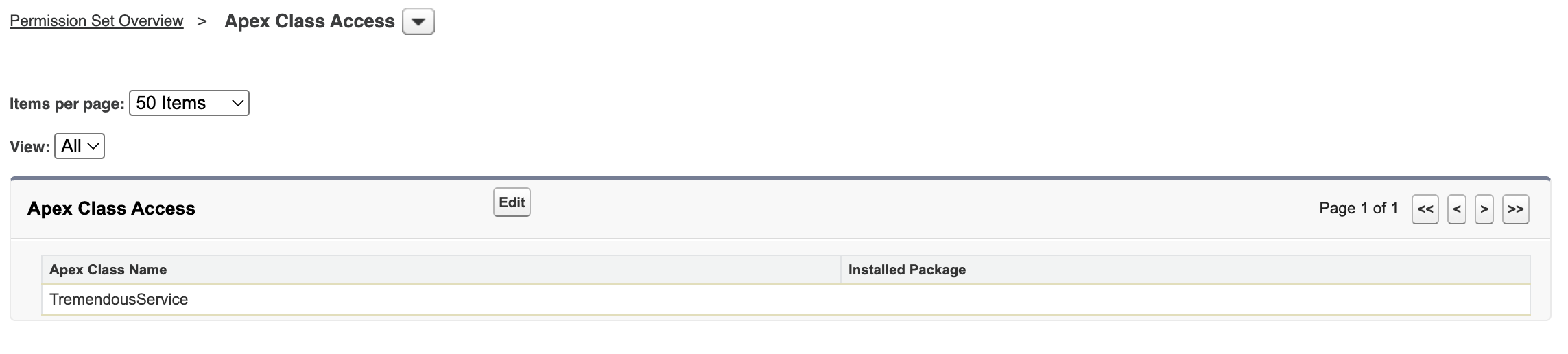Jump to the first page of results
The width and height of the screenshot is (1568, 354).
click(x=1425, y=209)
